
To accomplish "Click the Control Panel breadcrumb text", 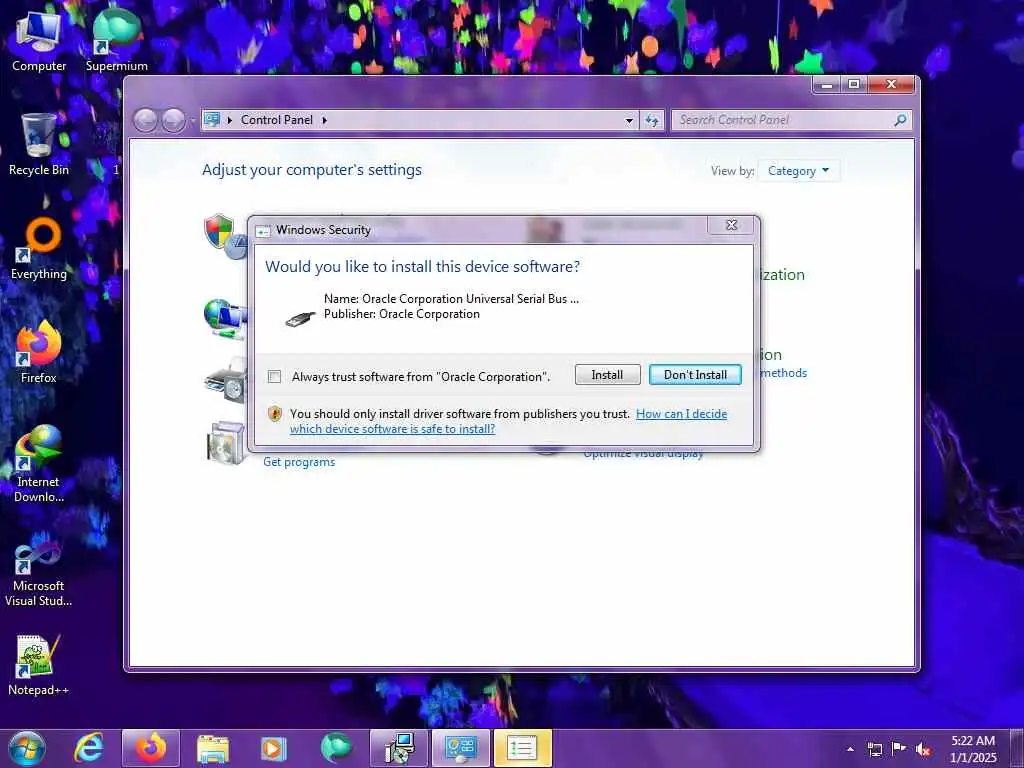I will click(x=277, y=120).
